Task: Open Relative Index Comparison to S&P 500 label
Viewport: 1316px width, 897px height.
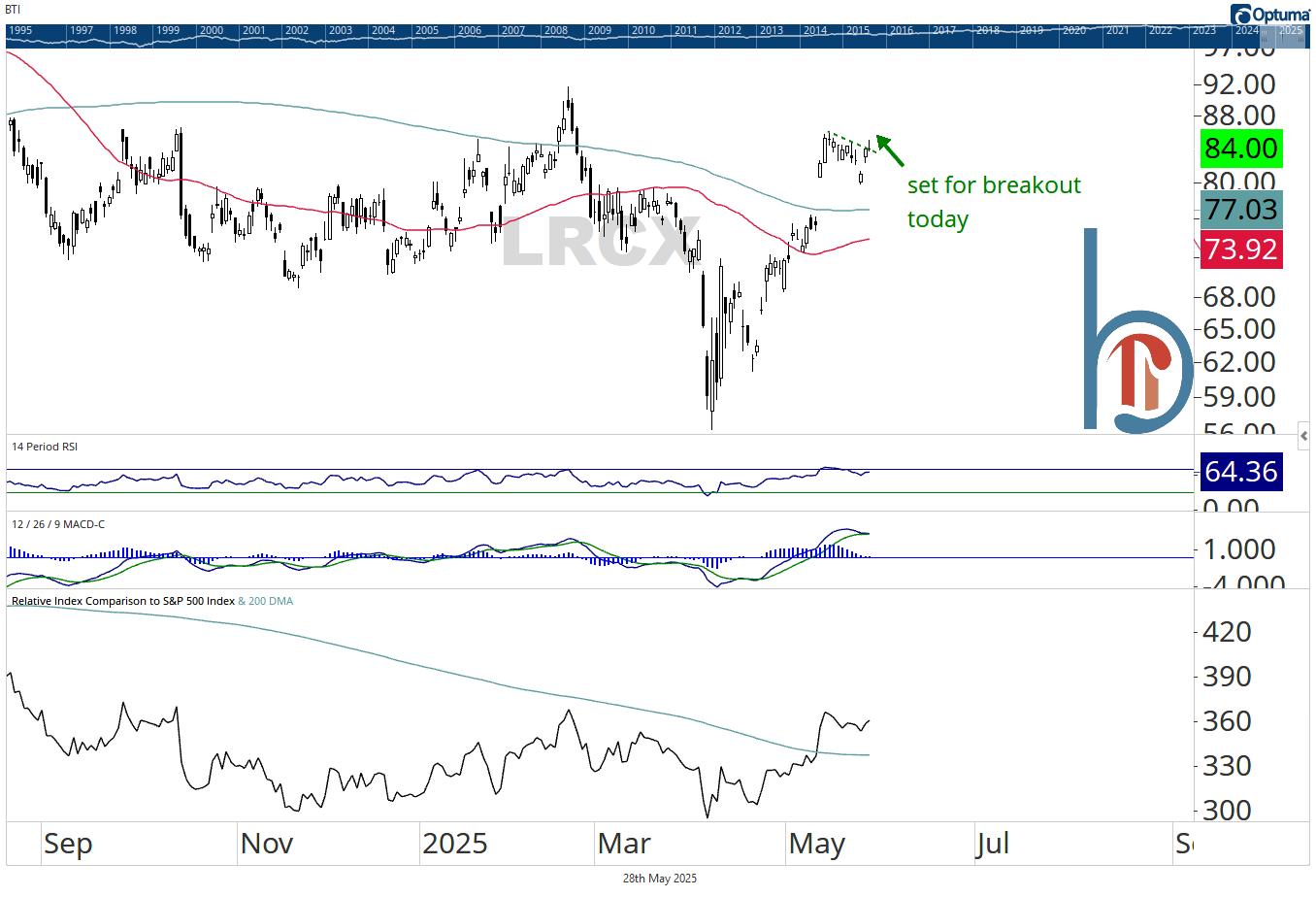Action: [123, 601]
